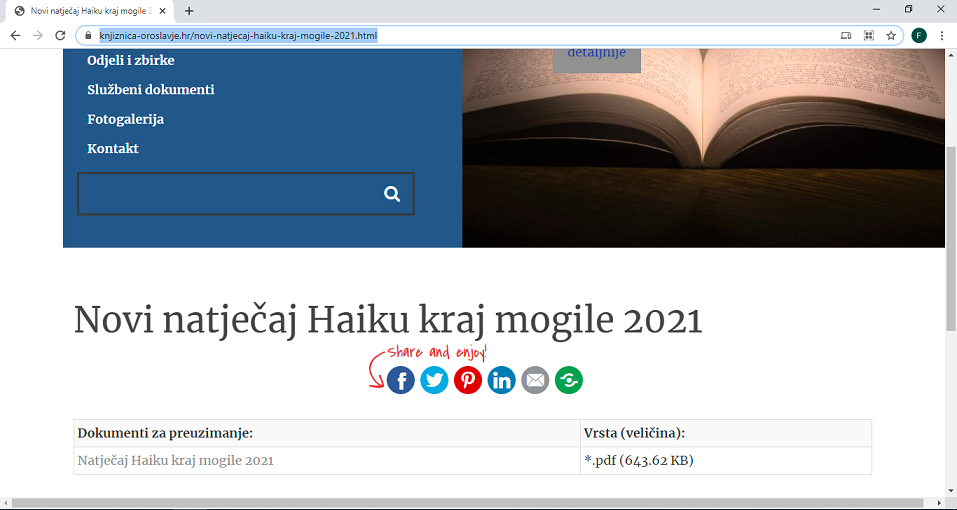Share page on Facebook icon
This screenshot has width=957, height=510.
(401, 380)
